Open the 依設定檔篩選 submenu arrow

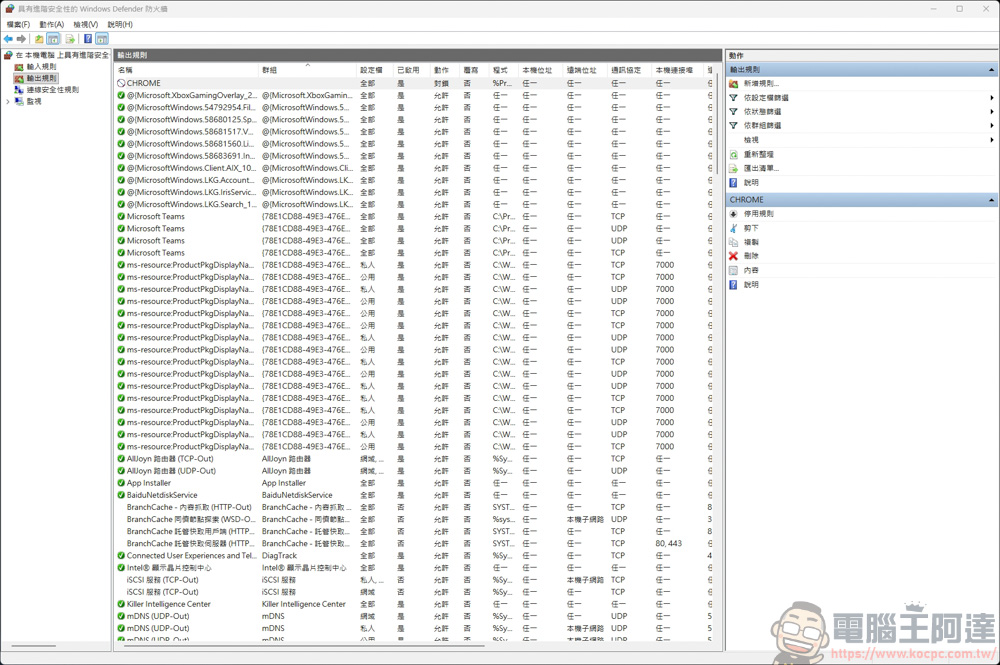[992, 98]
